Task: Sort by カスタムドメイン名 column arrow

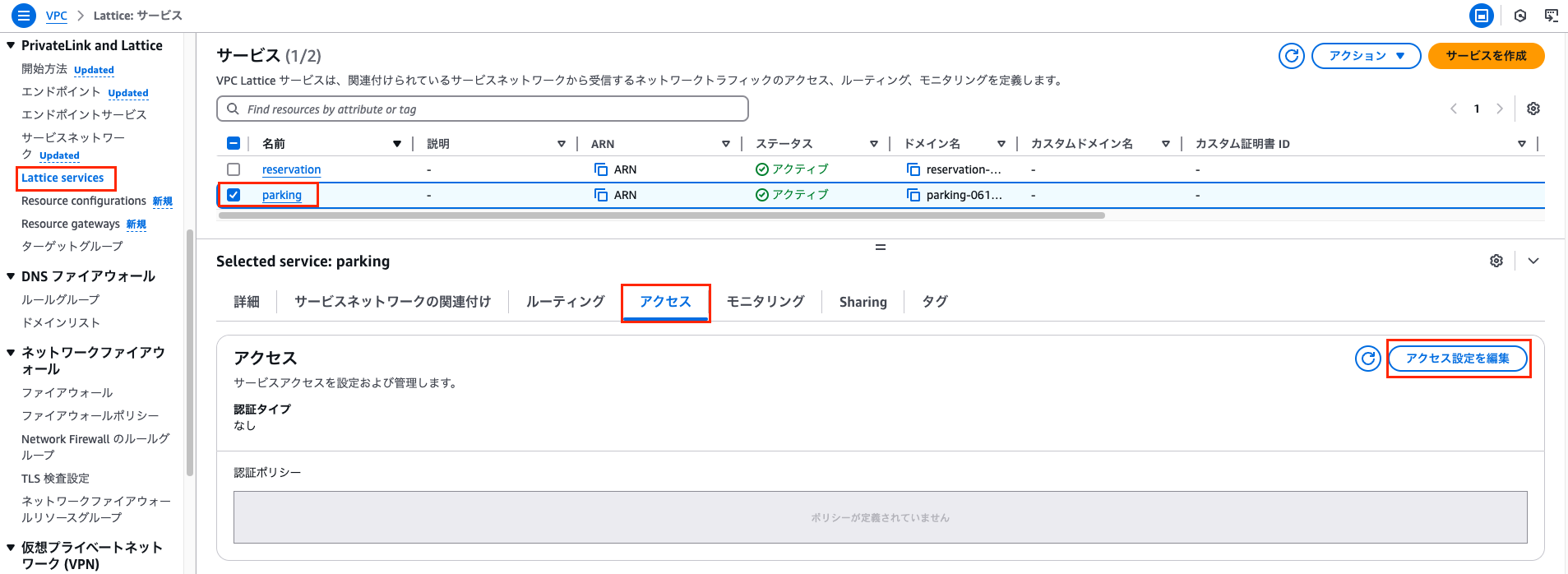Action: pyautogui.click(x=1166, y=144)
